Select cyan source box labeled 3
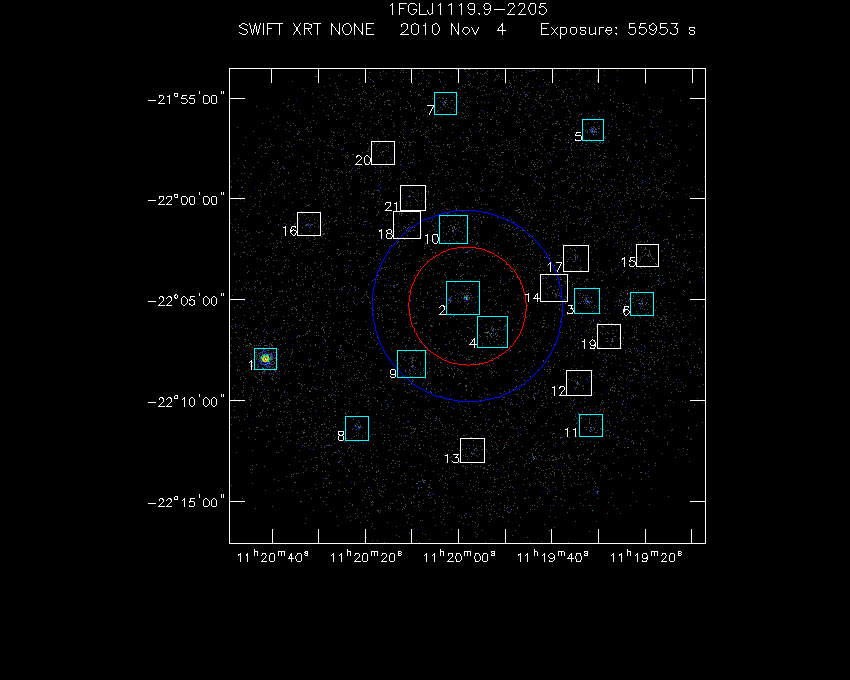The height and width of the screenshot is (680, 850). (587, 301)
